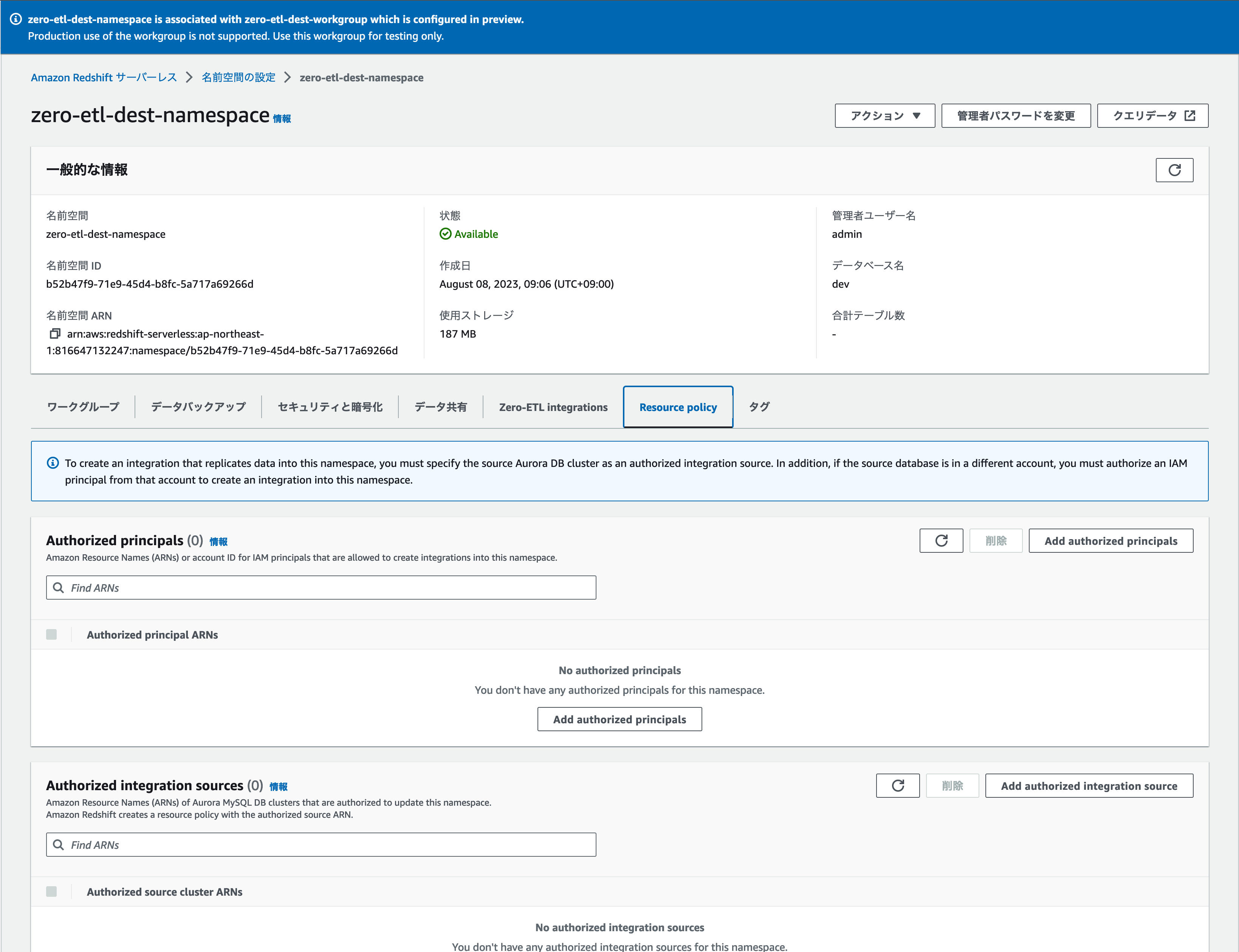Image resolution: width=1239 pixels, height=952 pixels.
Task: Focus the Find ARNs field for integration sources
Action: [x=328, y=844]
